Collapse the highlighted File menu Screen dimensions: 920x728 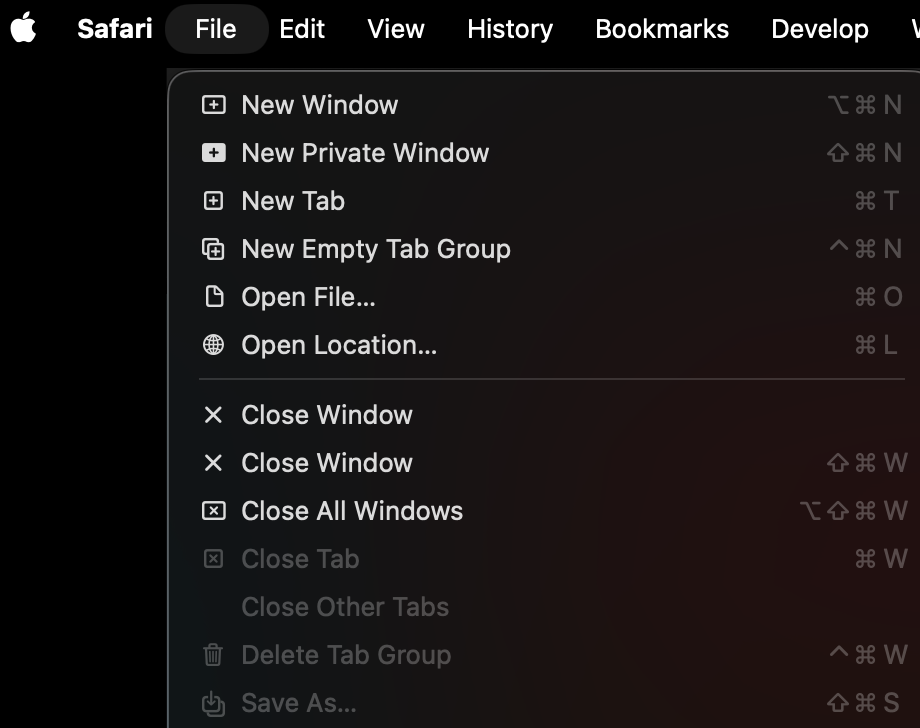(x=216, y=29)
